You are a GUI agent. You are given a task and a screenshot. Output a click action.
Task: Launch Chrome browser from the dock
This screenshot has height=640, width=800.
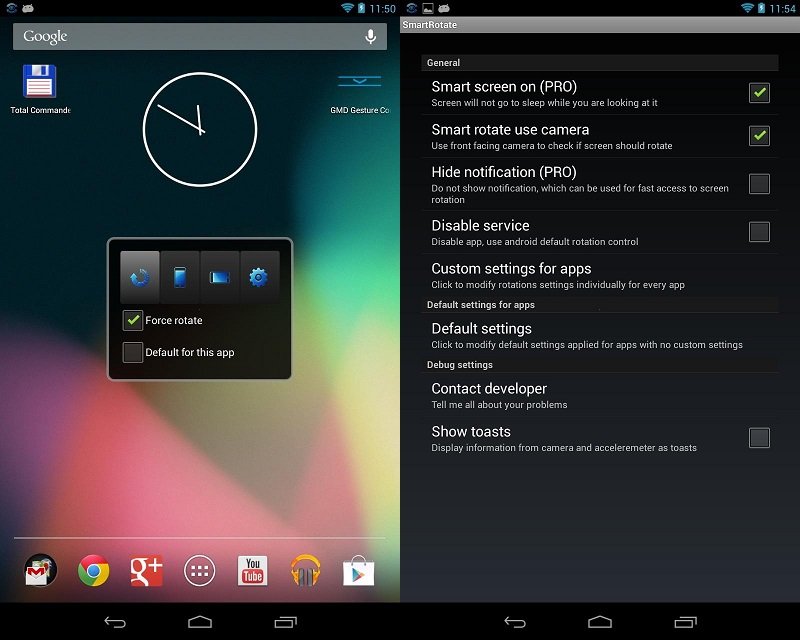pos(93,570)
